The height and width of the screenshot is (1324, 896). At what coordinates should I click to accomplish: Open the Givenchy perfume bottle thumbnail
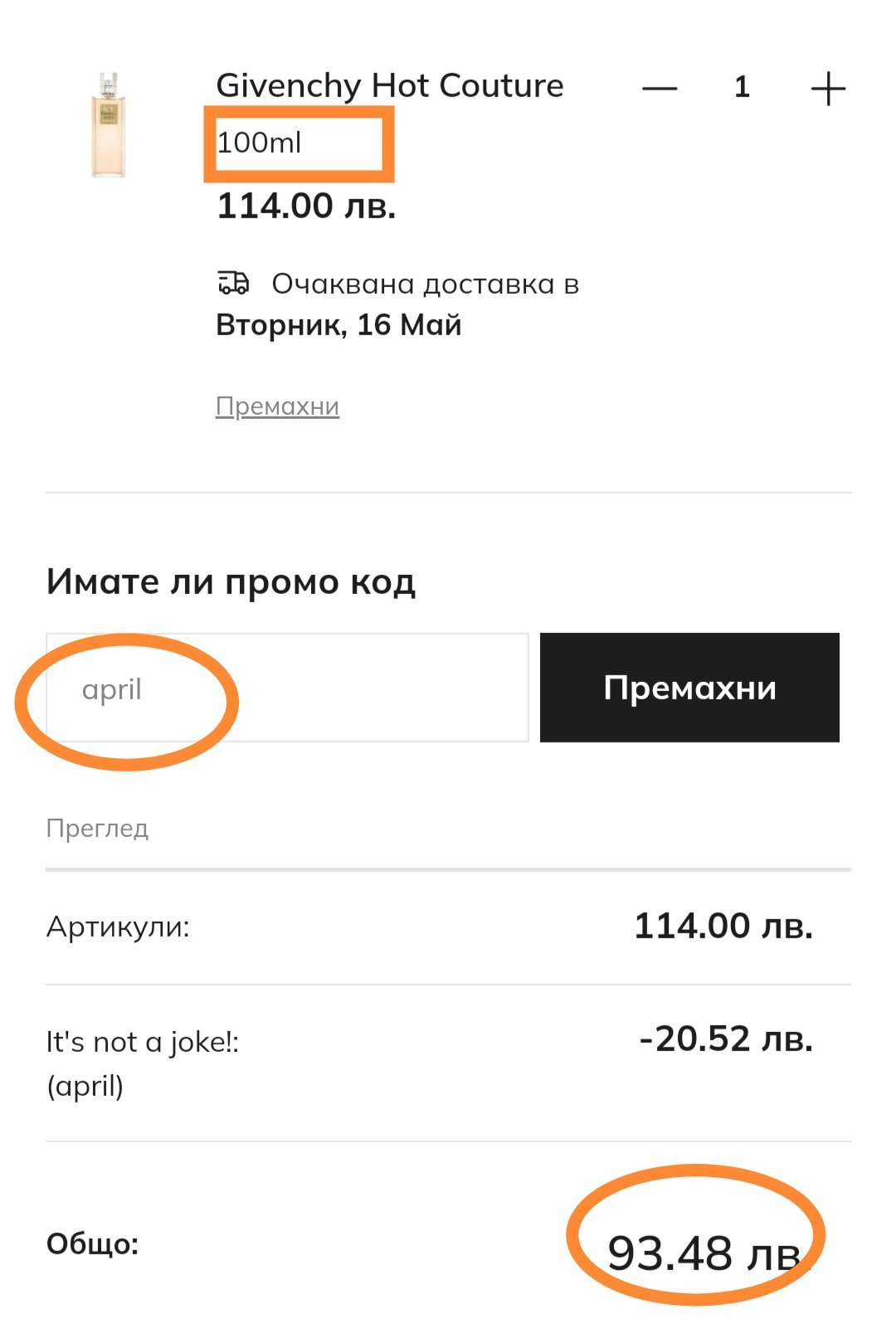coord(109,124)
